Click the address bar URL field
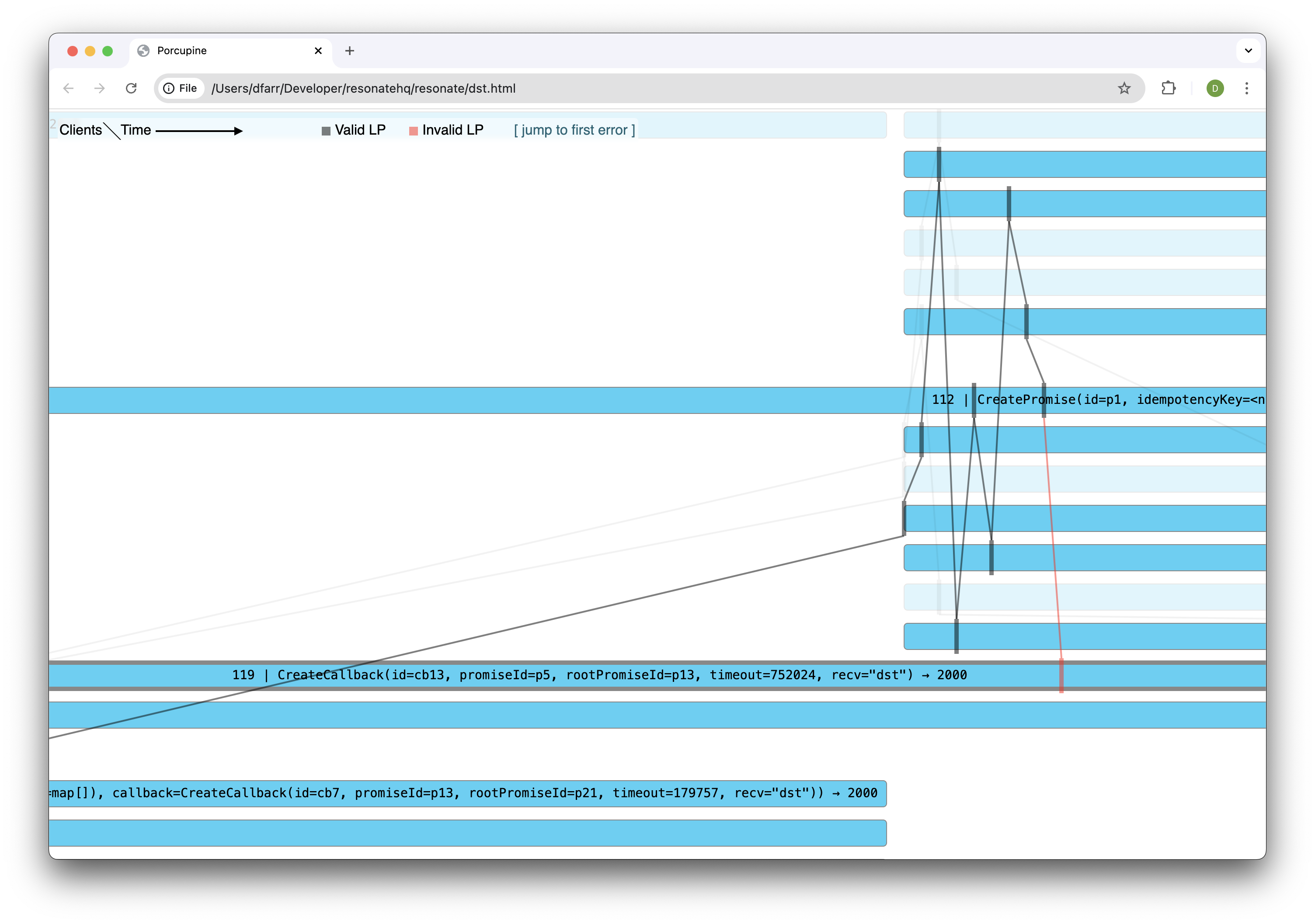Screen dimensions: 1315x924 pyautogui.click(x=649, y=88)
